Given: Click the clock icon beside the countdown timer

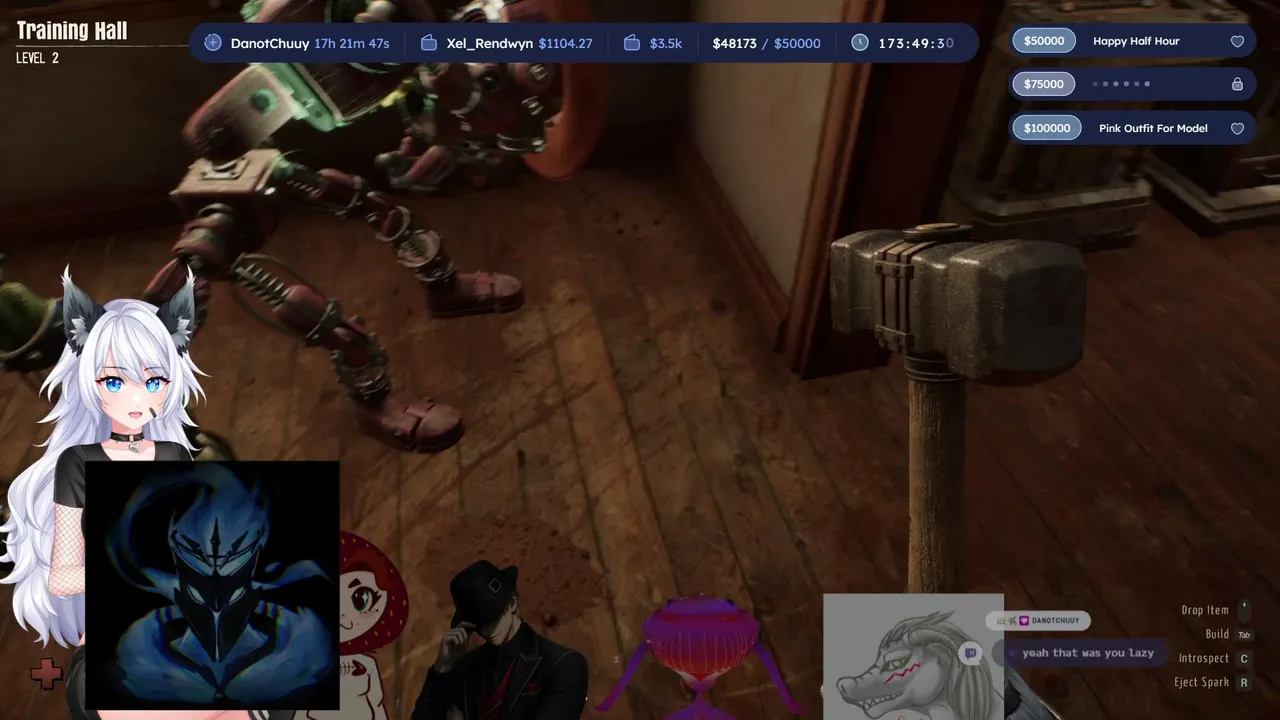Looking at the screenshot, I should tap(860, 43).
